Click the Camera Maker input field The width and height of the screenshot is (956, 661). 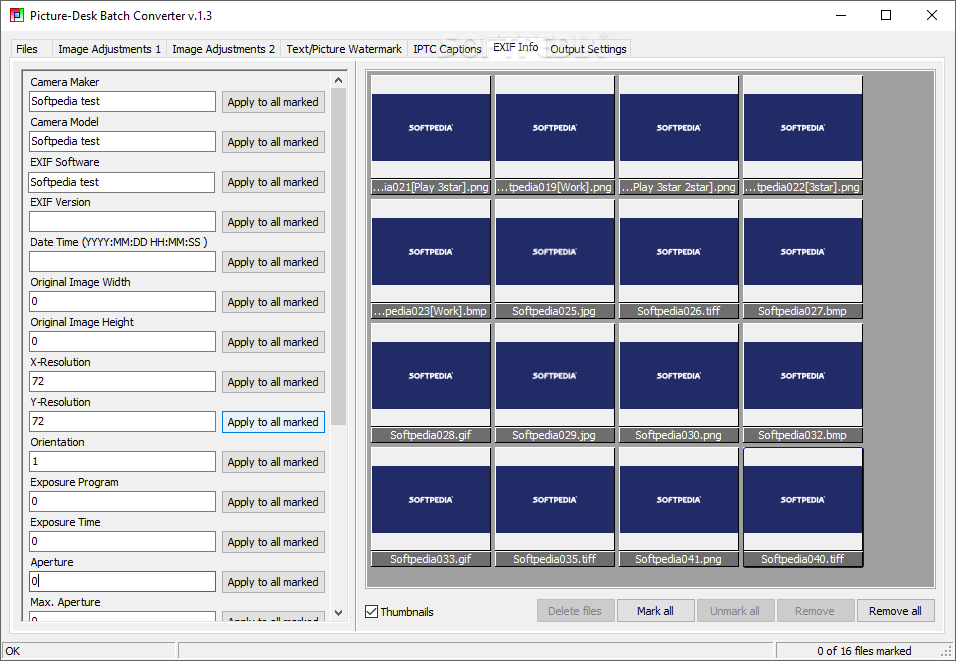[122, 101]
